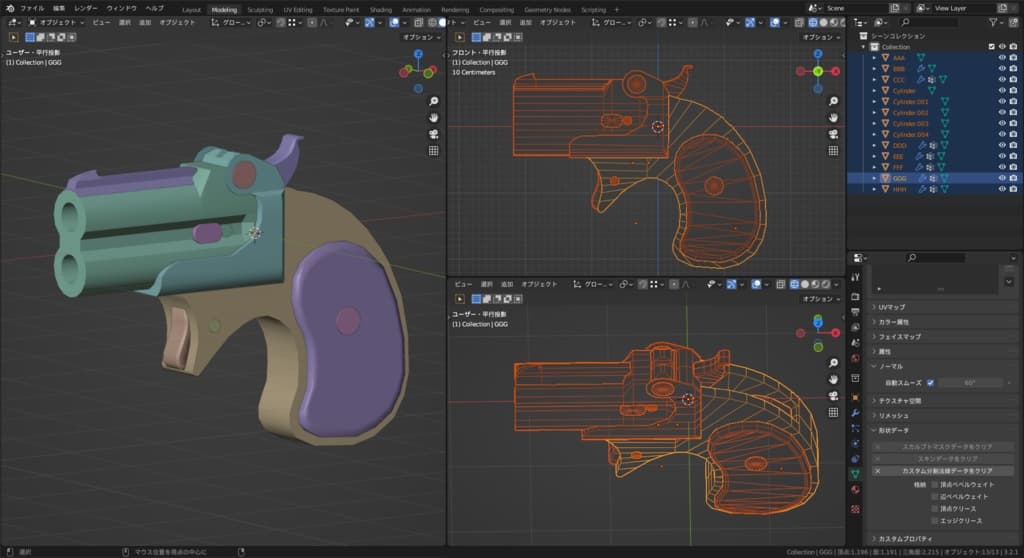Open the green Object Data mesh properties tab

click(x=855, y=473)
